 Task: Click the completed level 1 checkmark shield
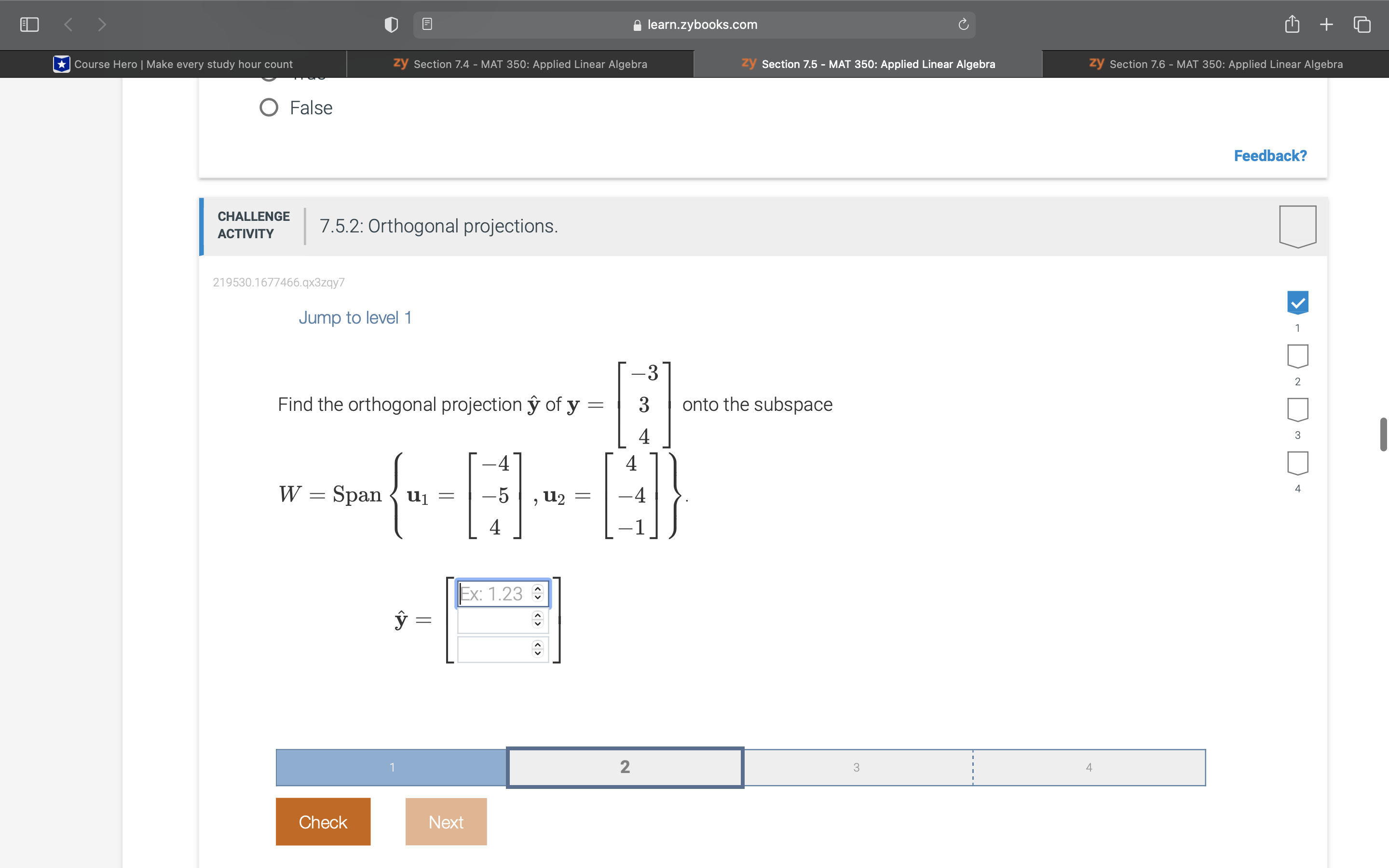click(x=1298, y=302)
